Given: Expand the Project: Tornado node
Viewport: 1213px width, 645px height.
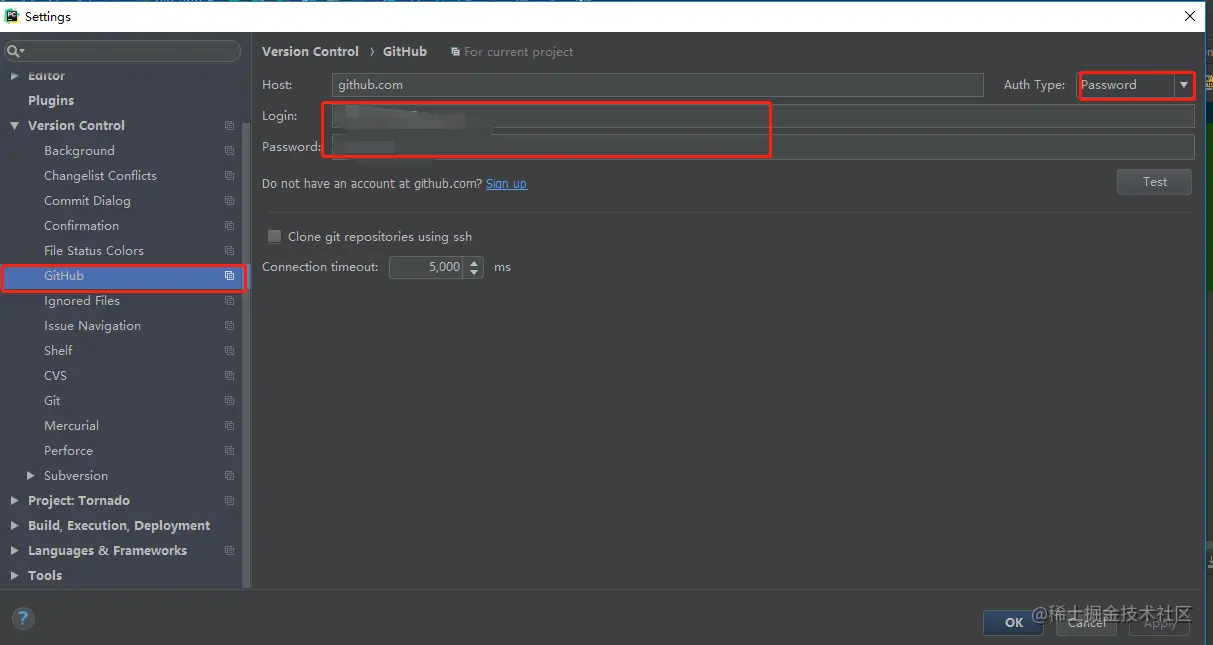Looking at the screenshot, I should [x=14, y=501].
